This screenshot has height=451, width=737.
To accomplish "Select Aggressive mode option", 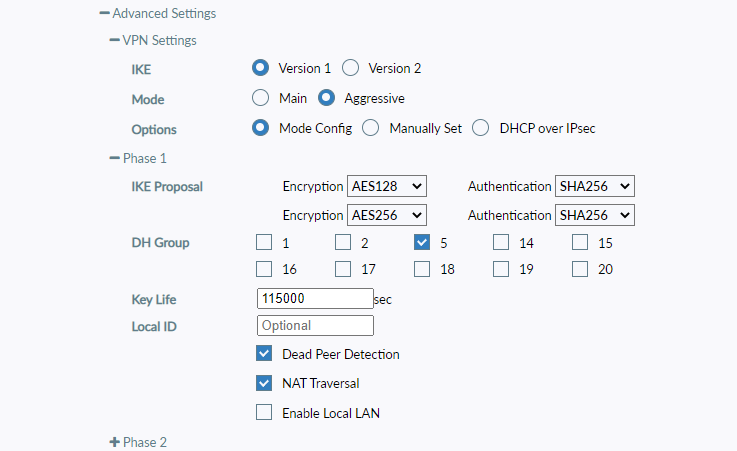I will [326, 99].
